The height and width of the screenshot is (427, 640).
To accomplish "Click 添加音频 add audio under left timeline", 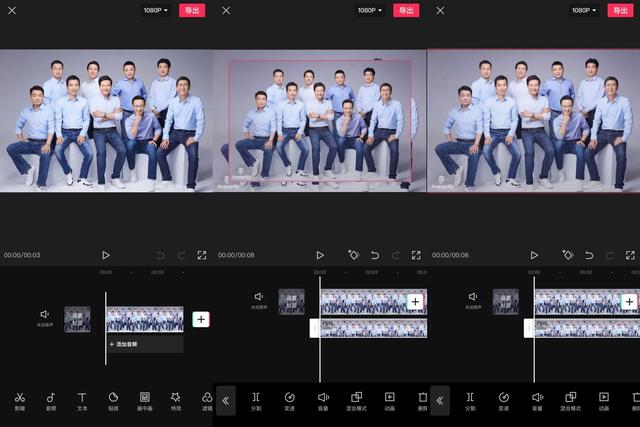I will pos(145,344).
